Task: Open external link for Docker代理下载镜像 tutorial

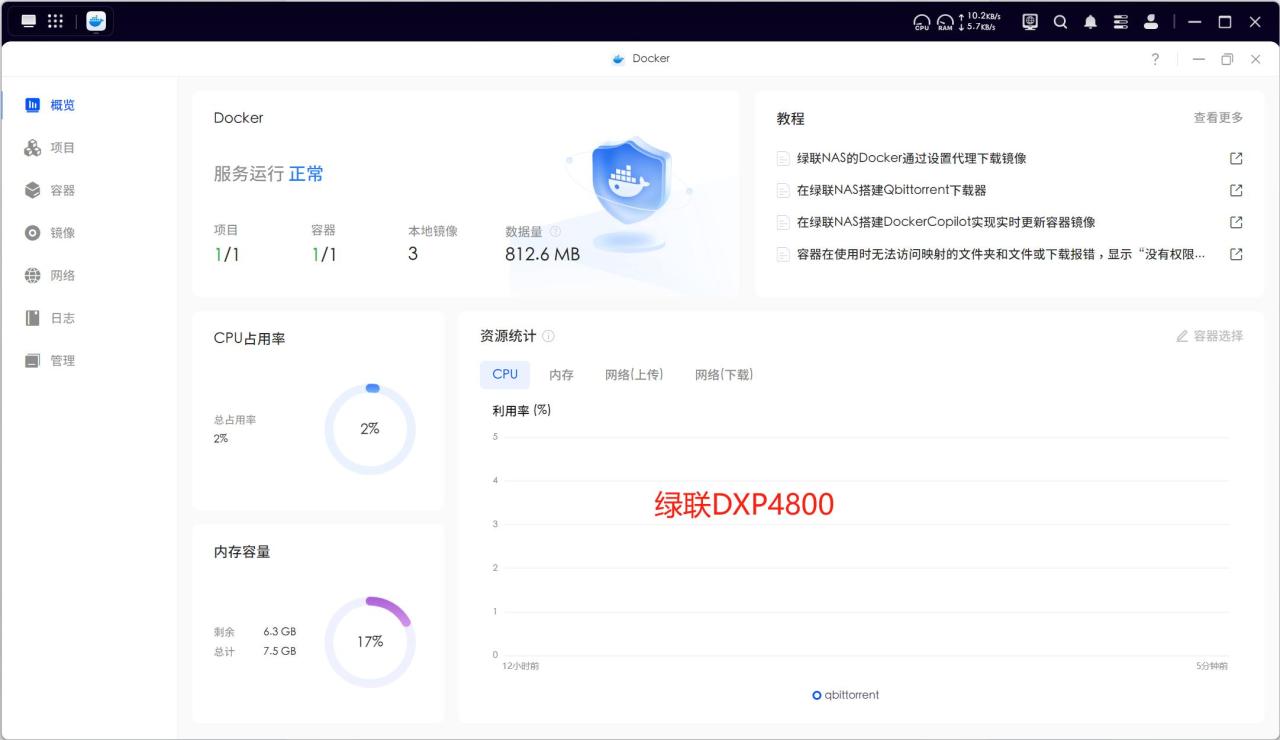Action: pyautogui.click(x=1236, y=158)
